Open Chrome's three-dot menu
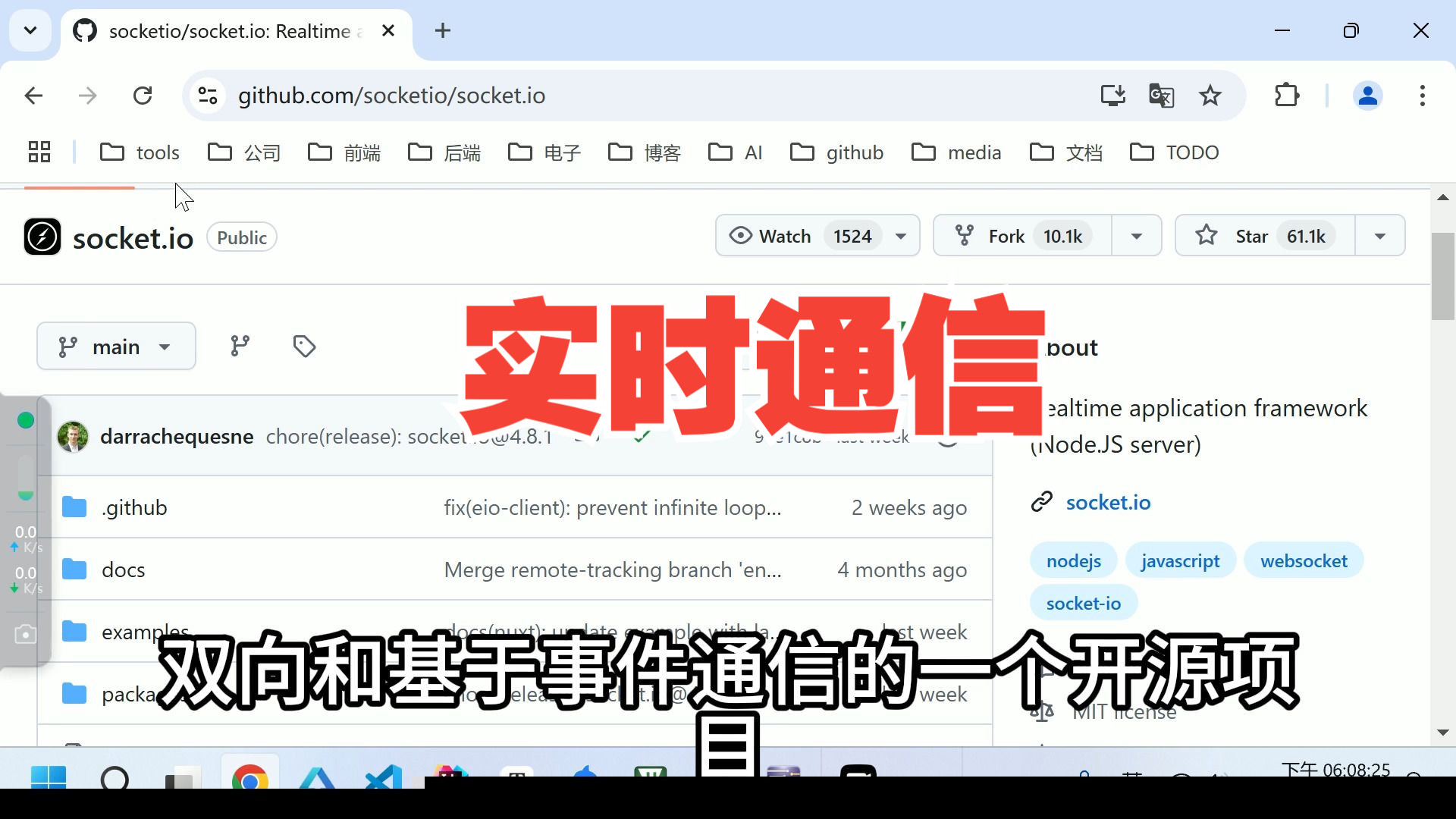 click(1423, 96)
